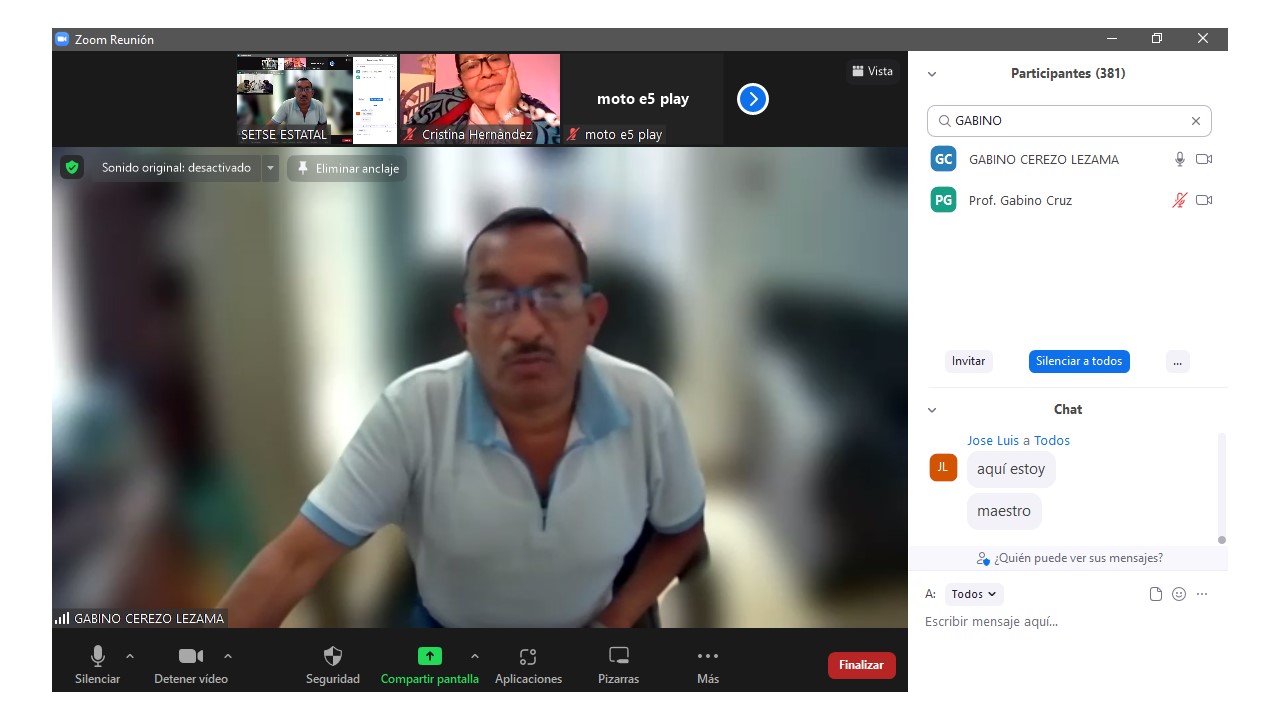Select Cristina Hernández video thumbnail
The width and height of the screenshot is (1280, 720).
[x=480, y=99]
